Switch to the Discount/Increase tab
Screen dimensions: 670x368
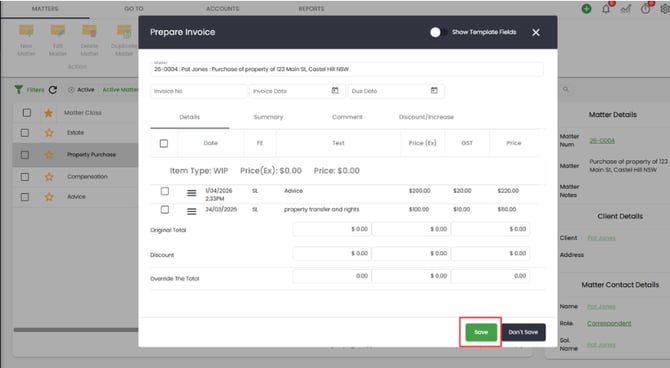click(x=426, y=117)
